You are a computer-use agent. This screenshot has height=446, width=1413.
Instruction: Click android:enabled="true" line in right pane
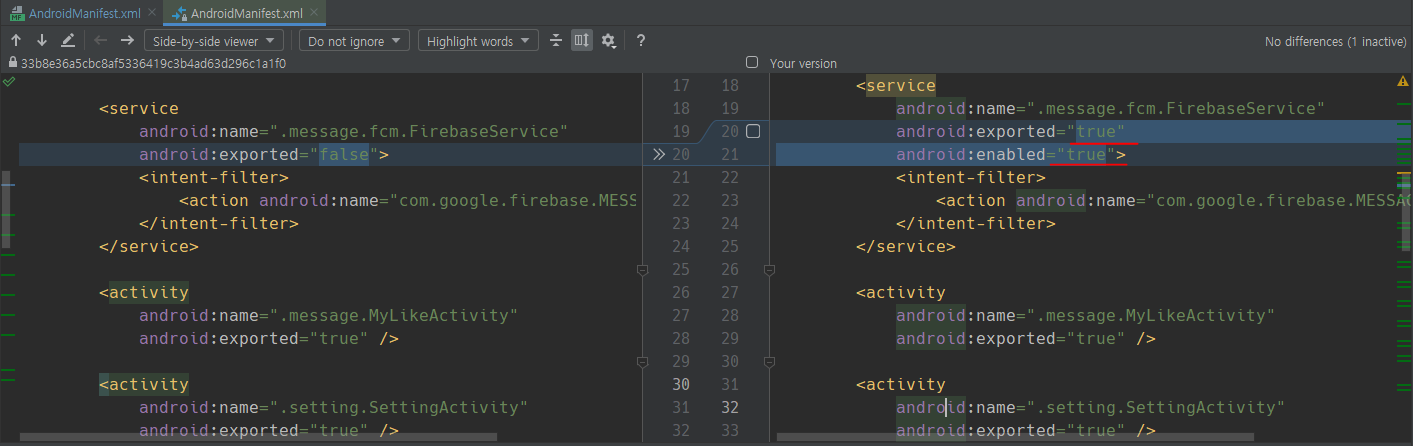(x=1011, y=154)
